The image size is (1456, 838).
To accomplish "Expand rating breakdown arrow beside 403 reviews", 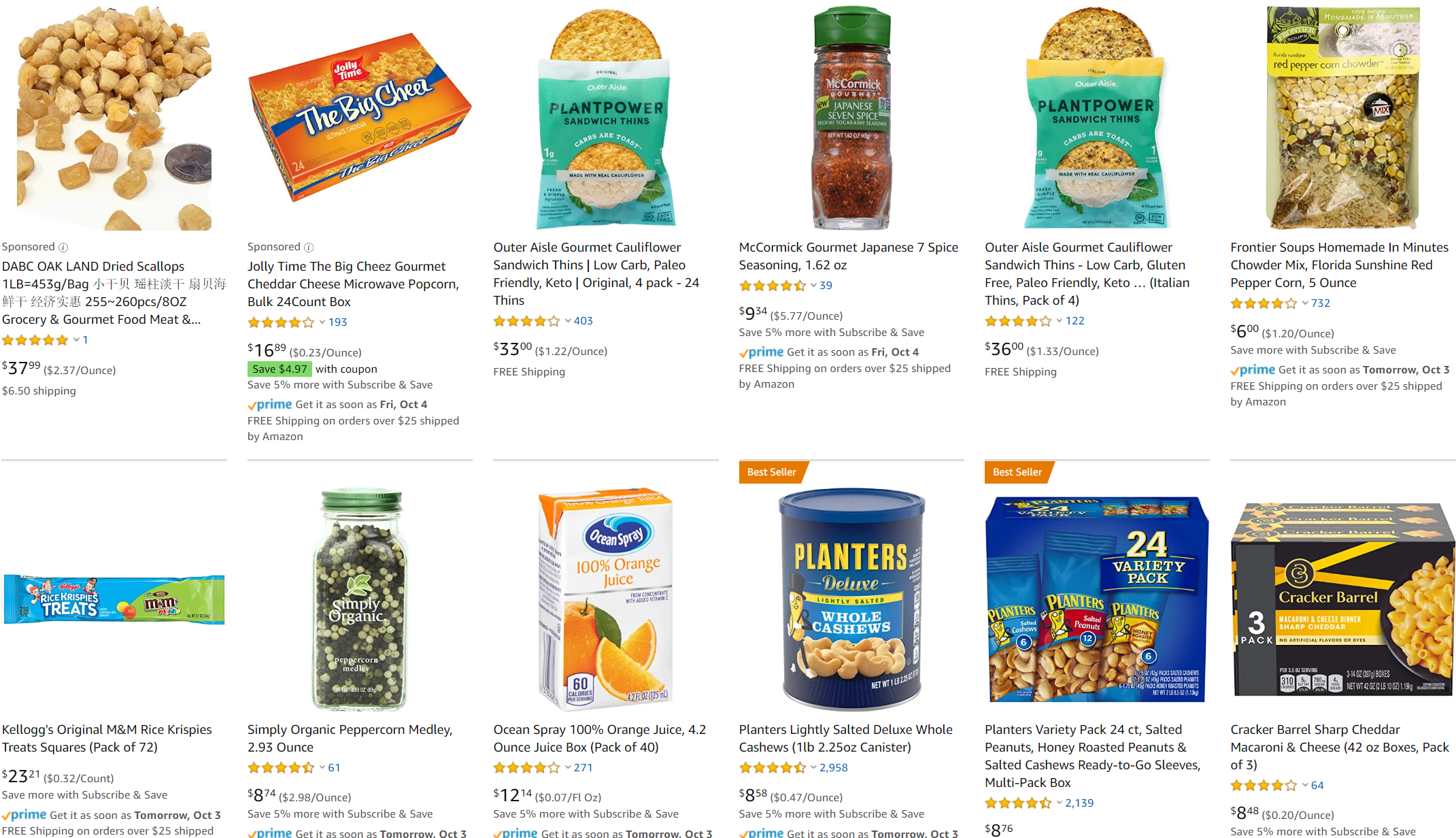I will pyautogui.click(x=568, y=321).
